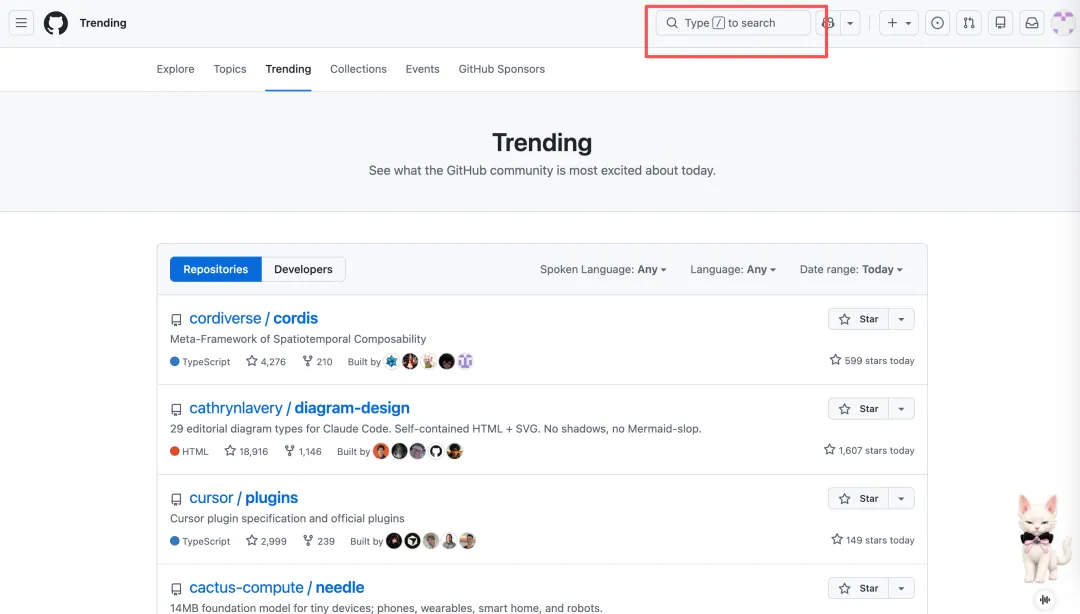Screen dimensions: 1080x614
Task: Open the Copilot chat icon
Action: [x=828, y=23]
